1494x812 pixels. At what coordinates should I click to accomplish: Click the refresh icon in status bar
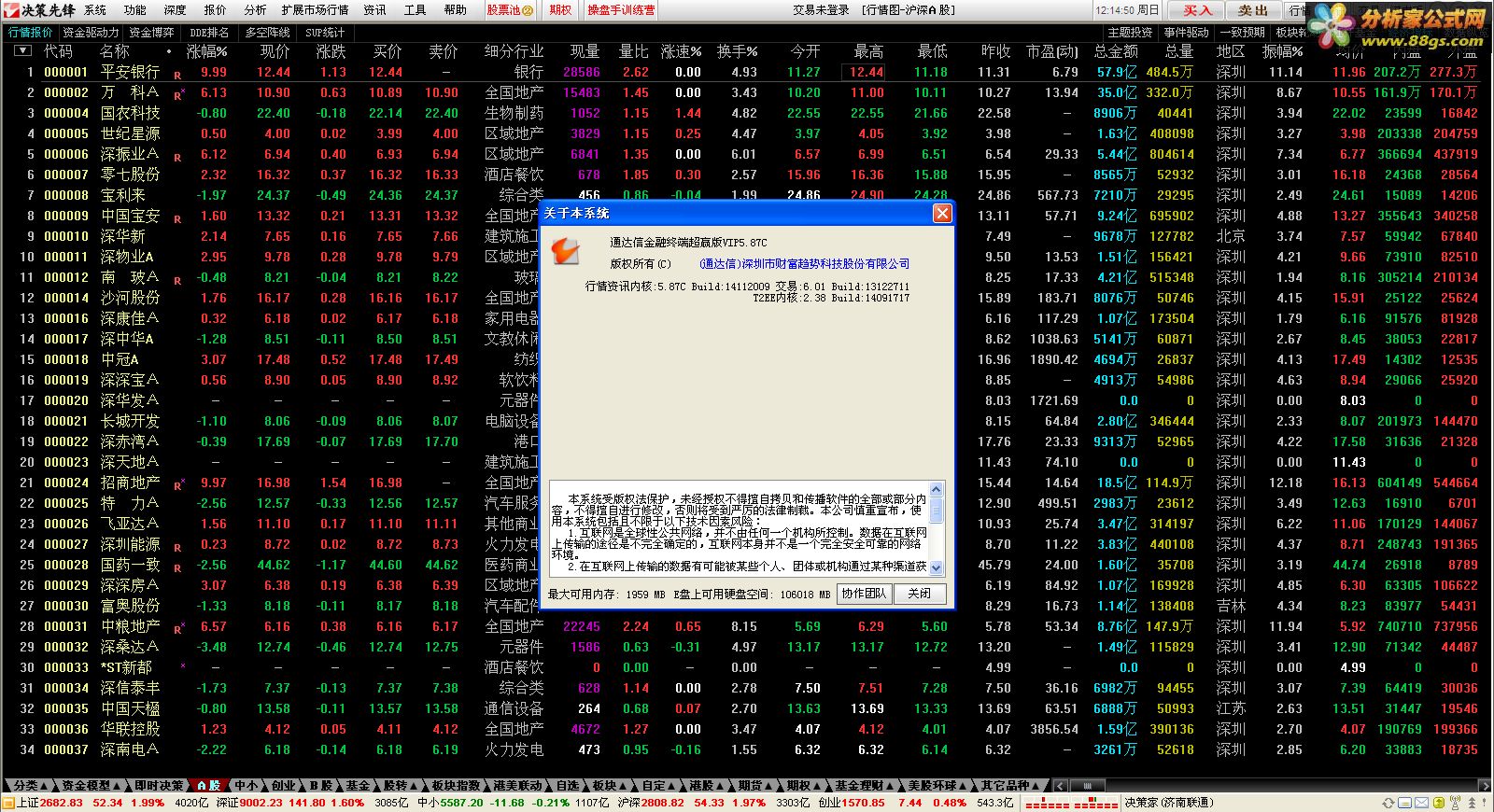pos(1388,803)
